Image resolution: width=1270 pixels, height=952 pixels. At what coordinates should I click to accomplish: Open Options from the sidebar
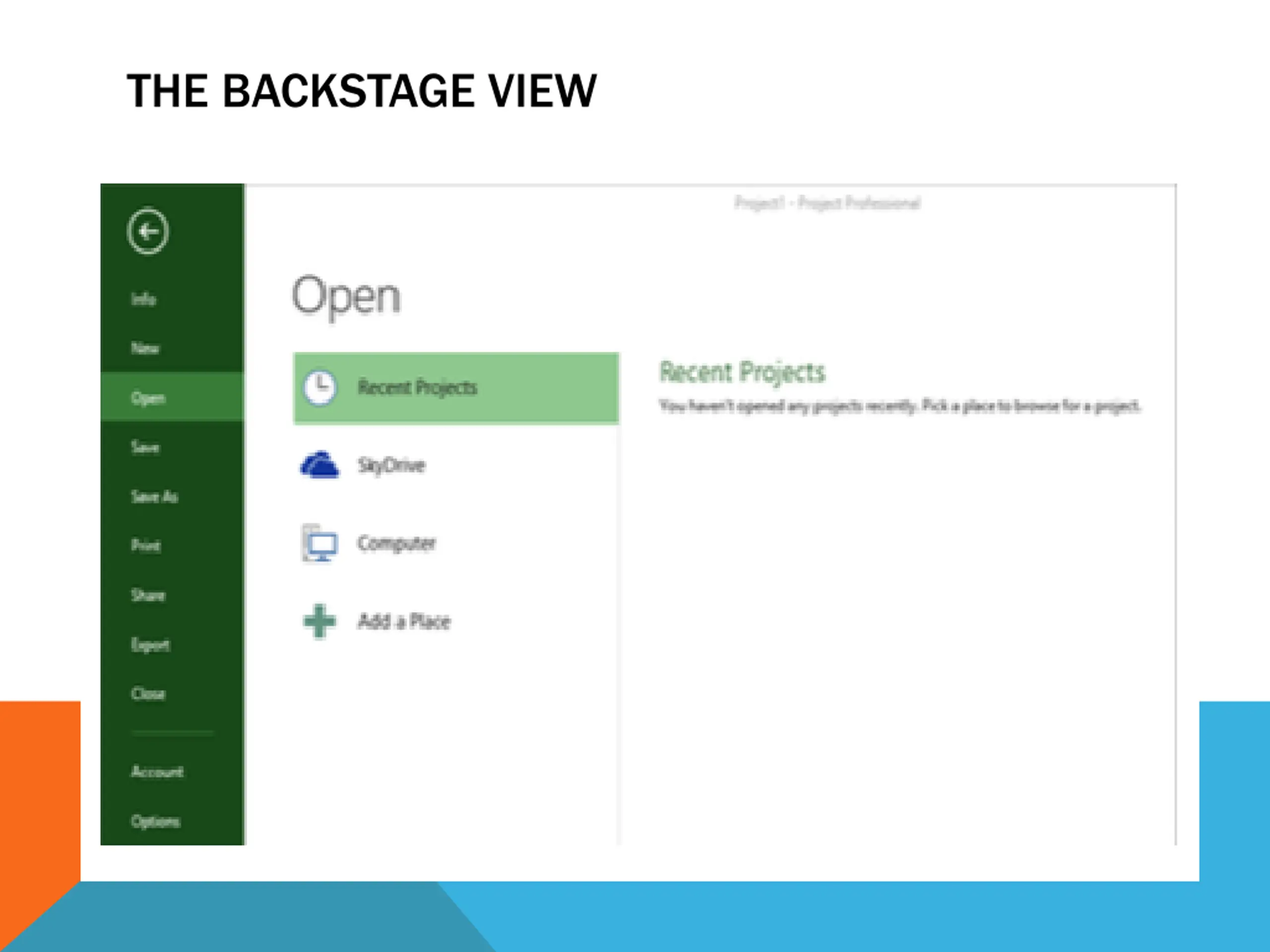pos(156,822)
